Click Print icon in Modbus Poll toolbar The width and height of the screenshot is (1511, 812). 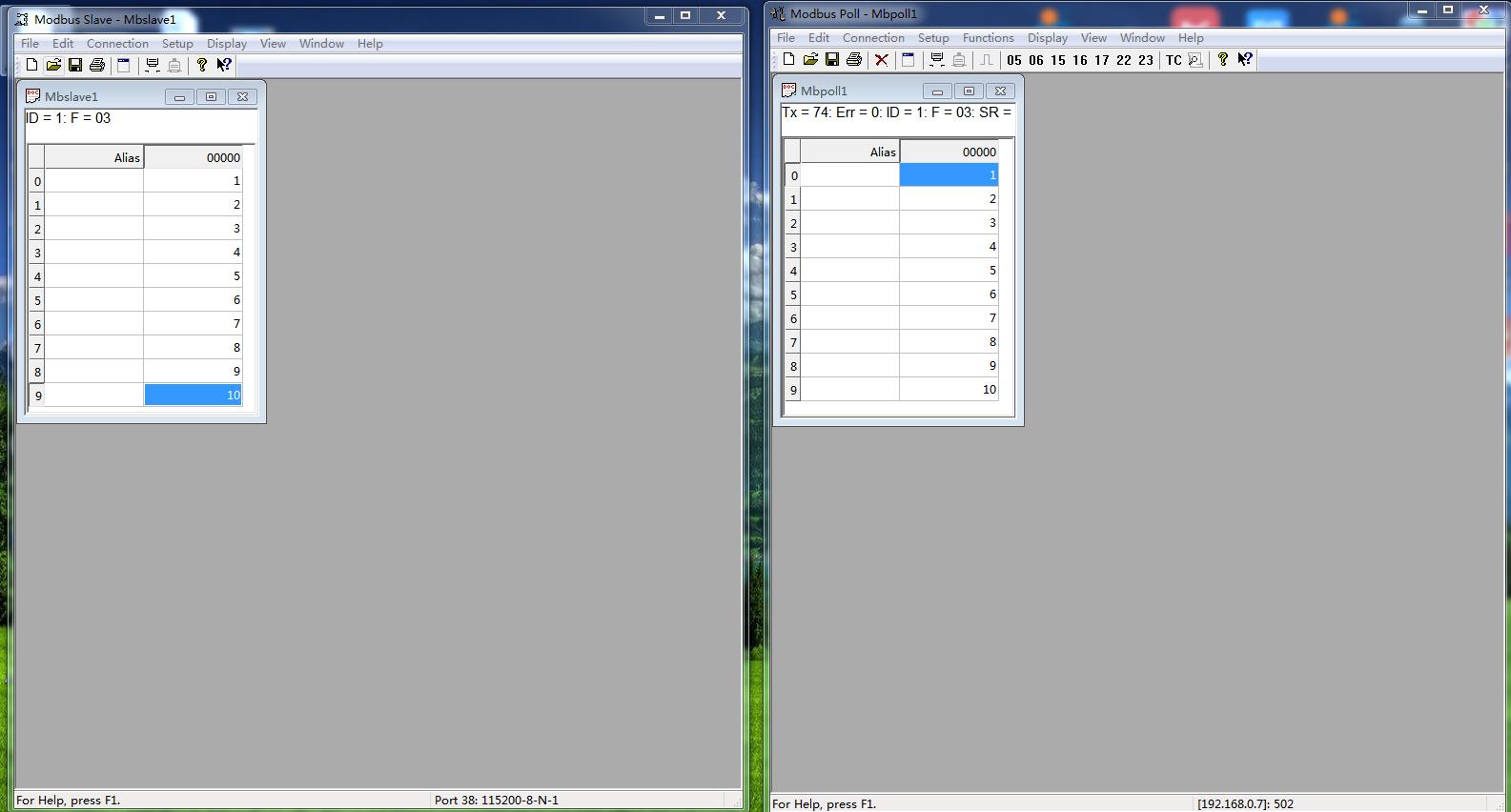(x=854, y=60)
